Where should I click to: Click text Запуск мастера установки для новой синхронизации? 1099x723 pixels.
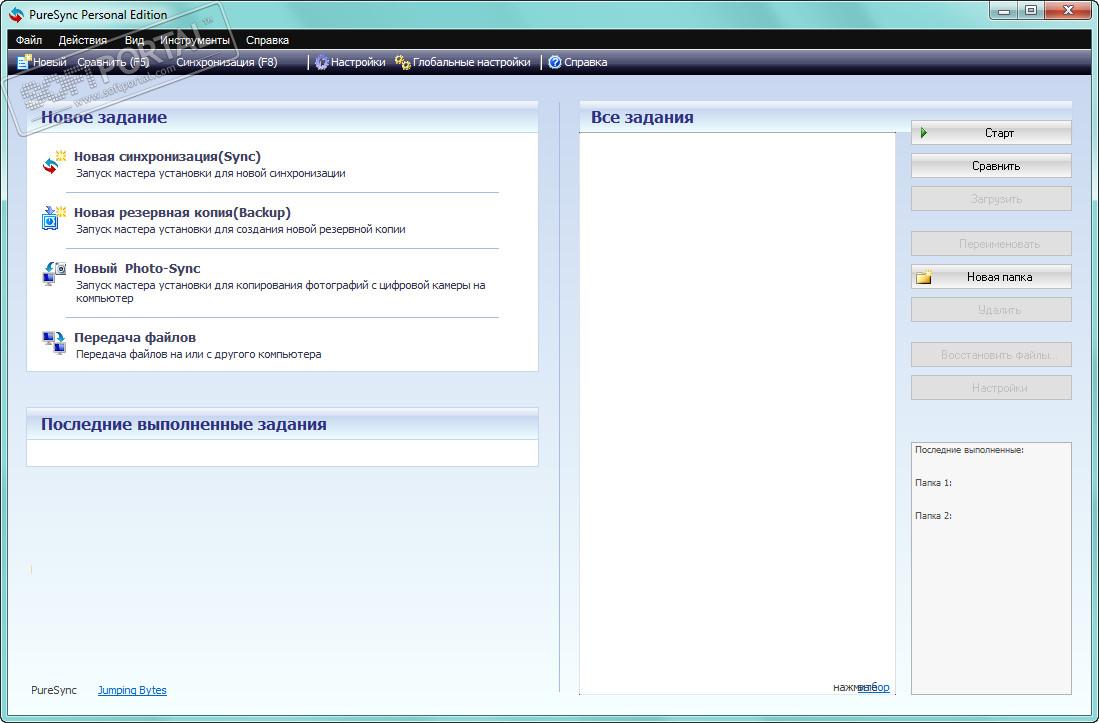point(211,173)
